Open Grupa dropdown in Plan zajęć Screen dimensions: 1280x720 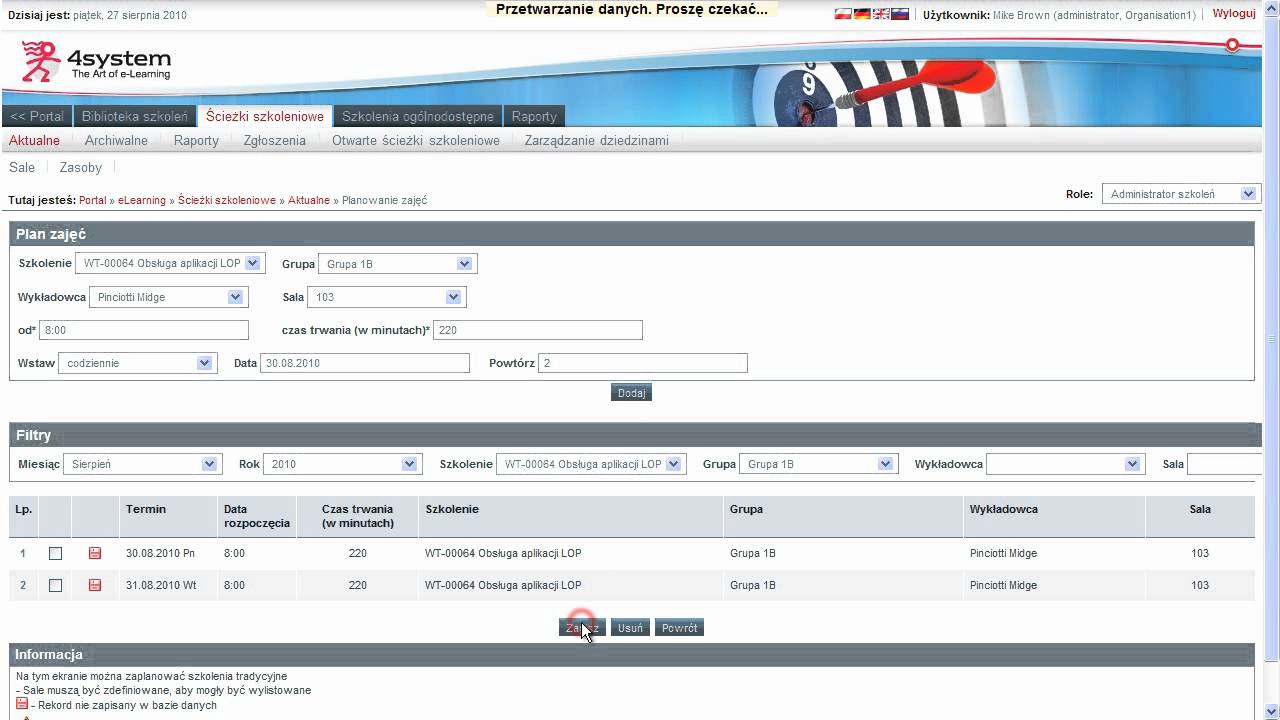coord(397,264)
